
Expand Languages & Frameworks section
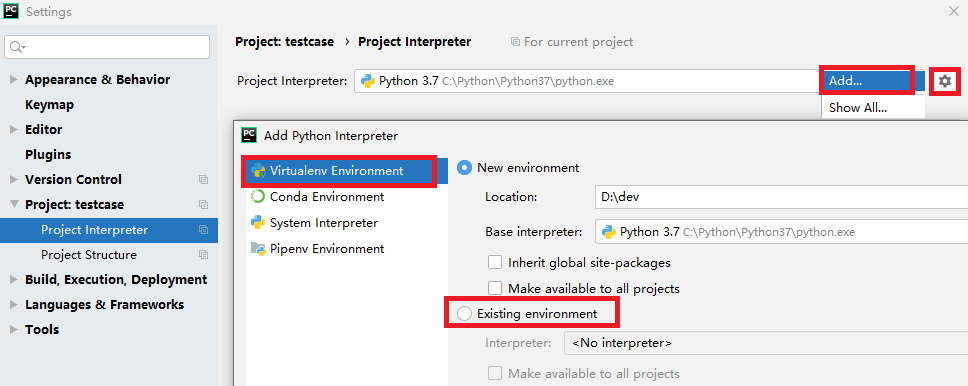point(14,304)
